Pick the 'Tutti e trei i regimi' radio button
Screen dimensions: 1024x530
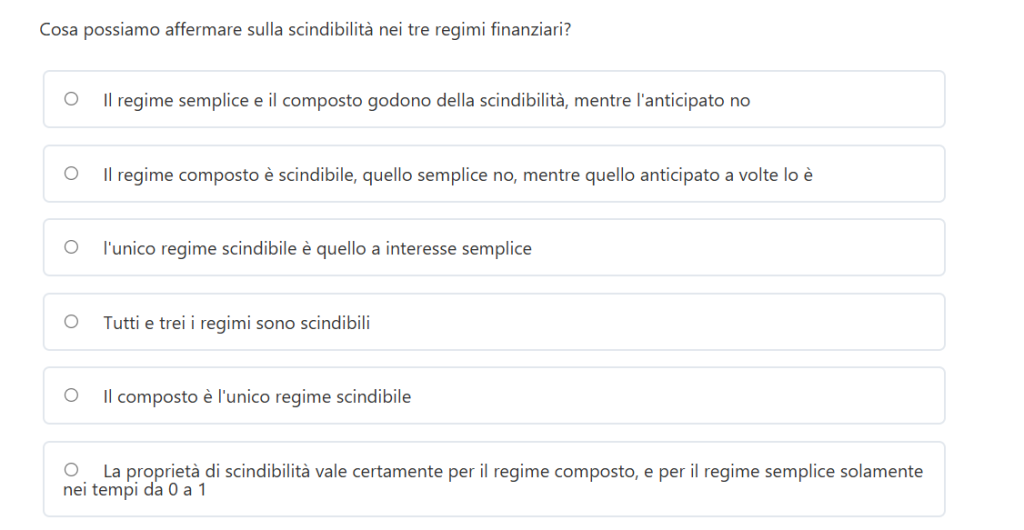[71, 322]
